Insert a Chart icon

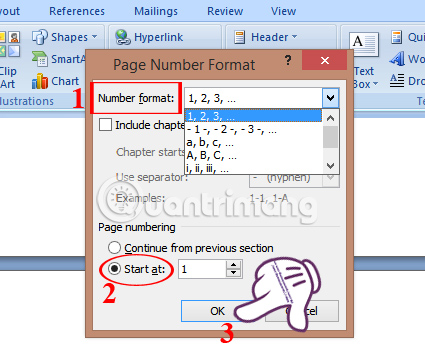tap(40, 81)
